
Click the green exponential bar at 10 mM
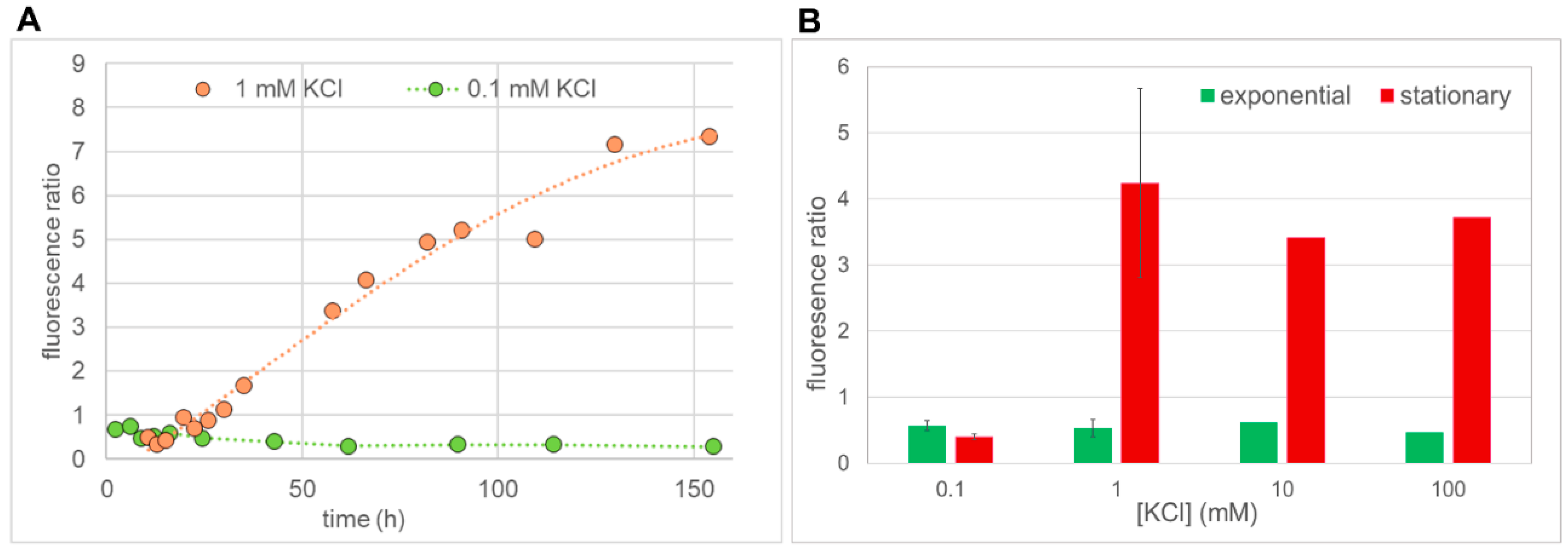(x=1259, y=443)
